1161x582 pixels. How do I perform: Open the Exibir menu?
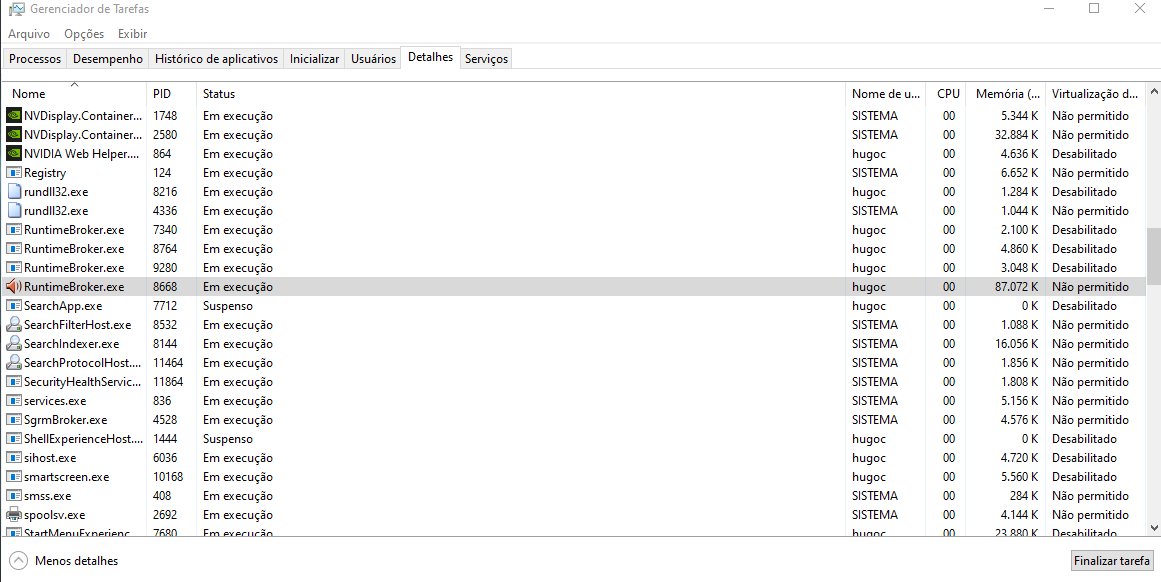tap(133, 34)
